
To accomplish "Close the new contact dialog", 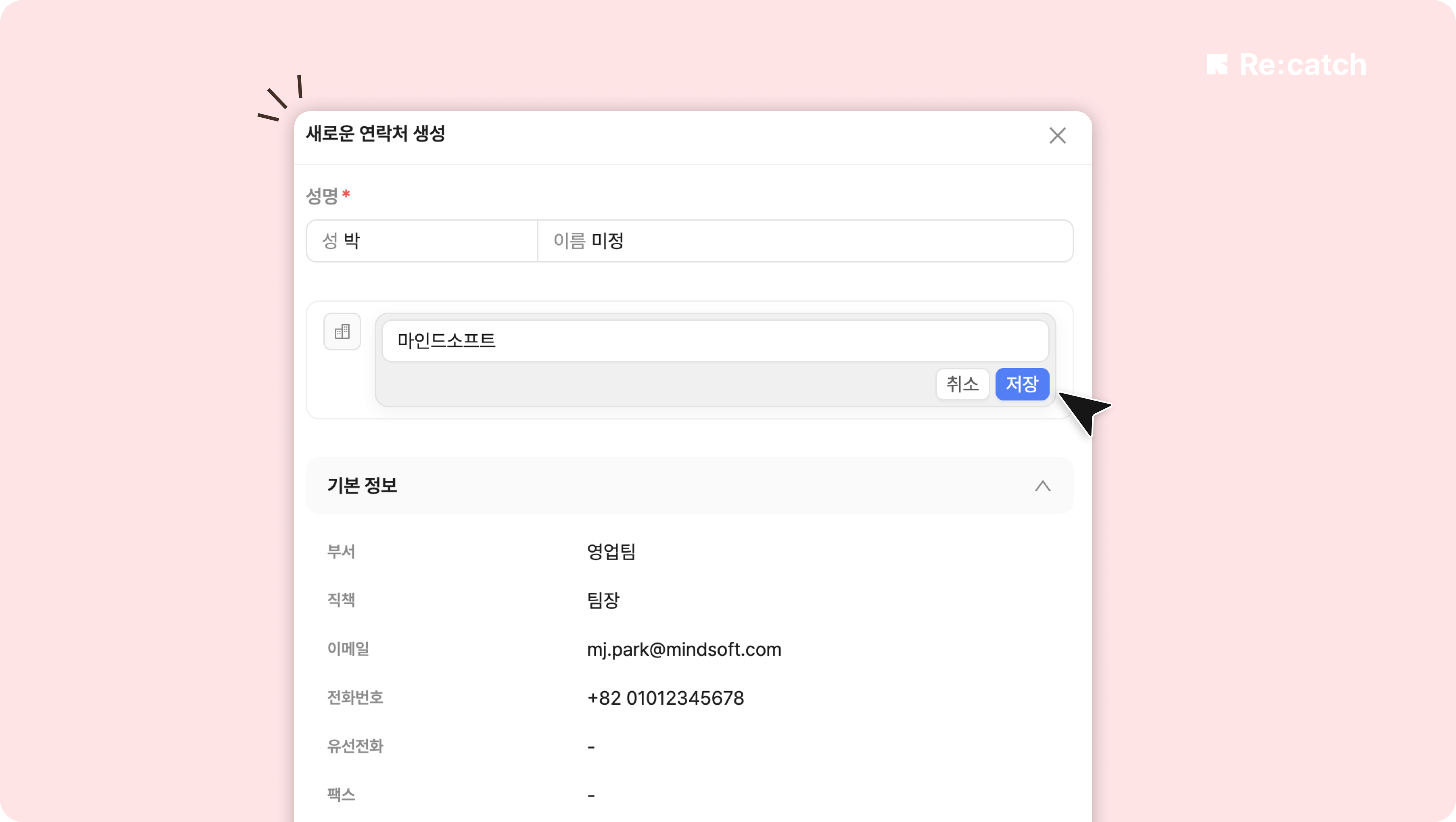I will 1057,135.
